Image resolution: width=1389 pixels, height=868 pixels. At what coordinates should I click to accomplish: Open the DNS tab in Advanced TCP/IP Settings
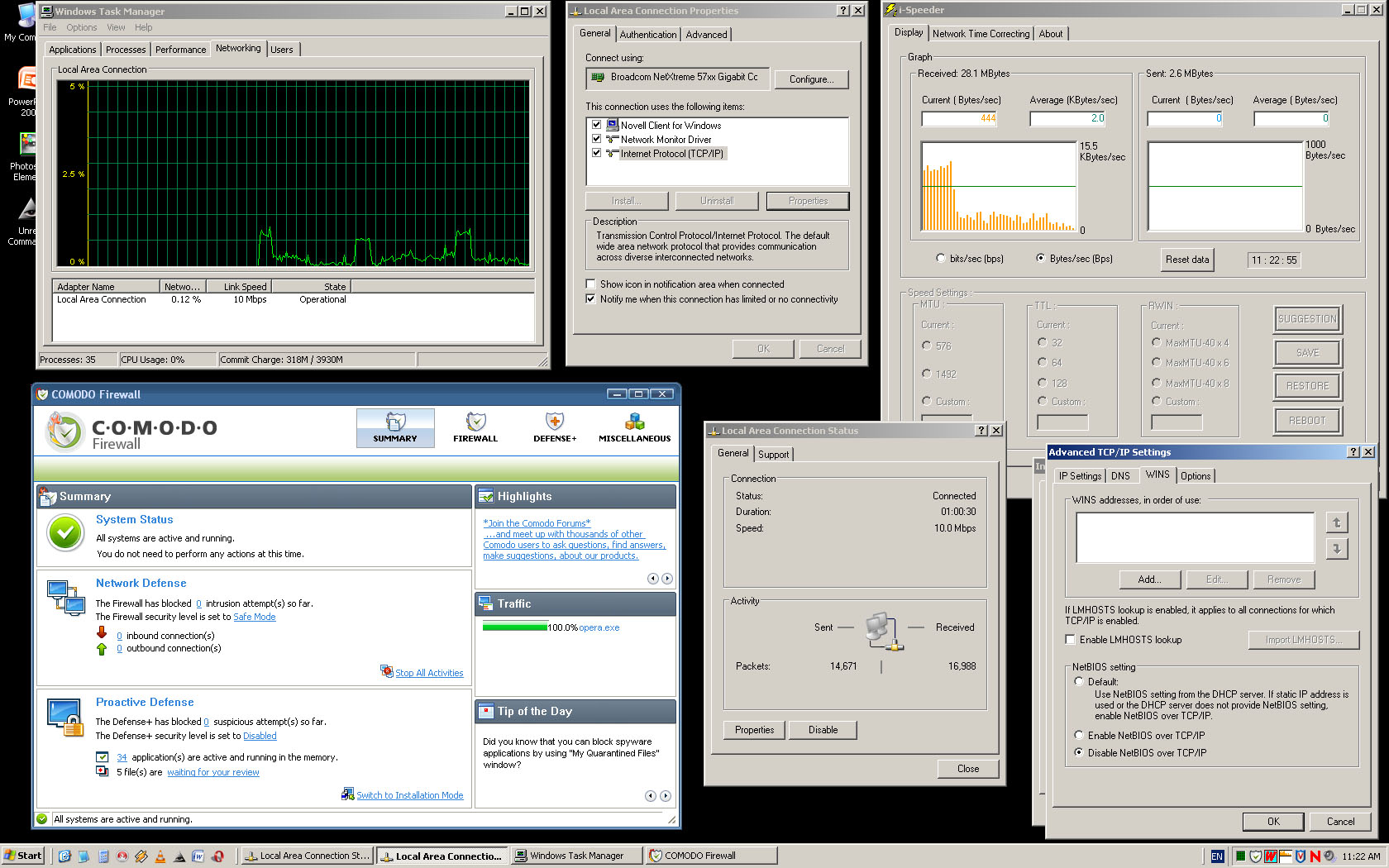pos(1120,476)
